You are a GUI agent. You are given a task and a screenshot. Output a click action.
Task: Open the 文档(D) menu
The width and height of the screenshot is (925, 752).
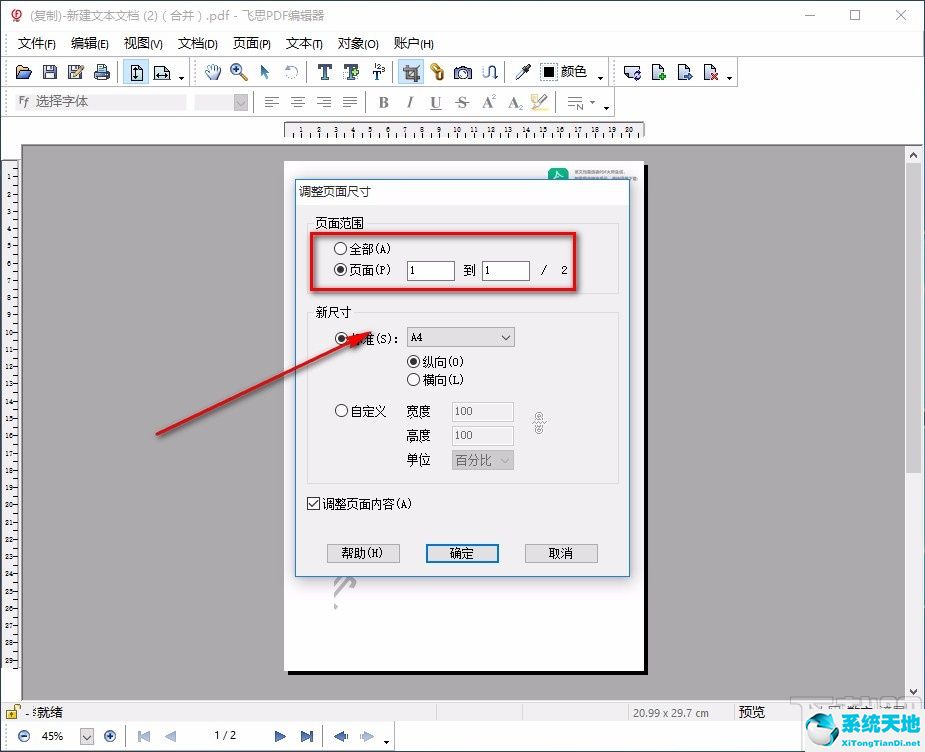pyautogui.click(x=197, y=43)
